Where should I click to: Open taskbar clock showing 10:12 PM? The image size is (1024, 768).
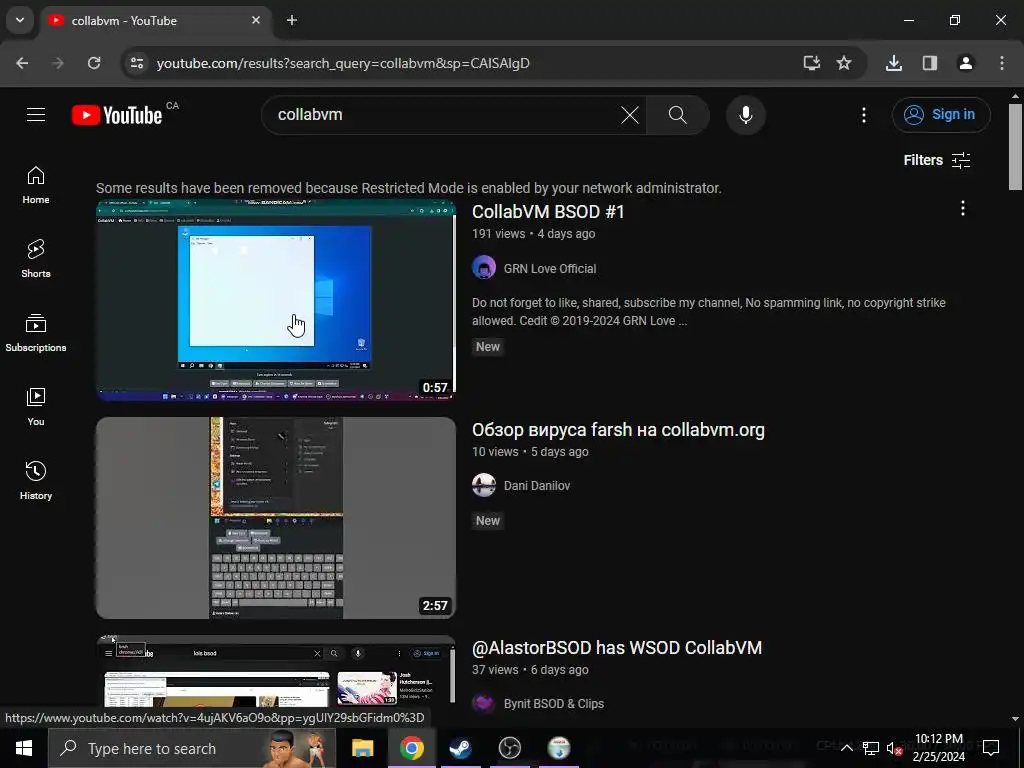(x=938, y=748)
